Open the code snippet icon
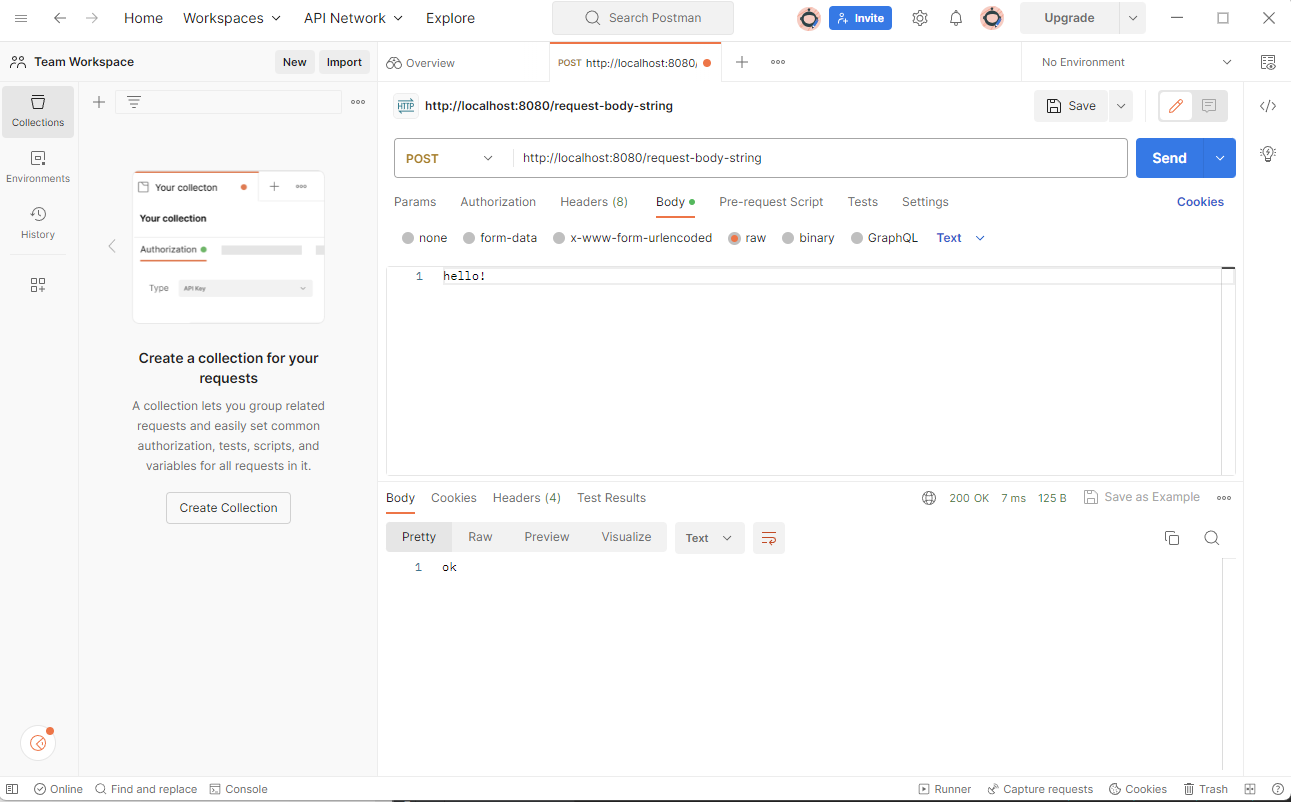 (x=1268, y=106)
